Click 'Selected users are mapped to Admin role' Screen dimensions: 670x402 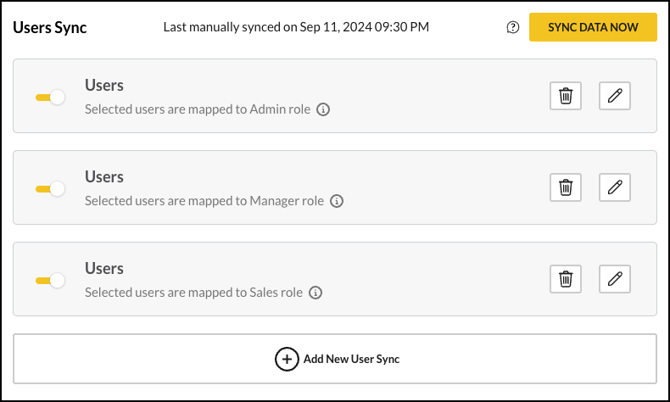[x=197, y=109]
